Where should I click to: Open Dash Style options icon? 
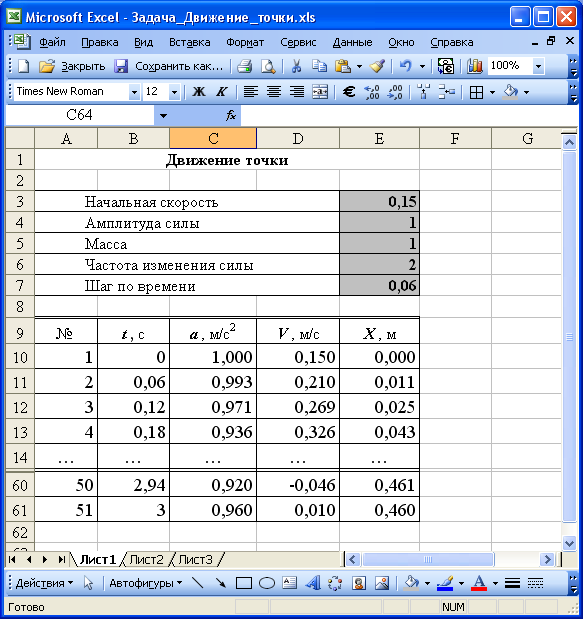[x=536, y=583]
